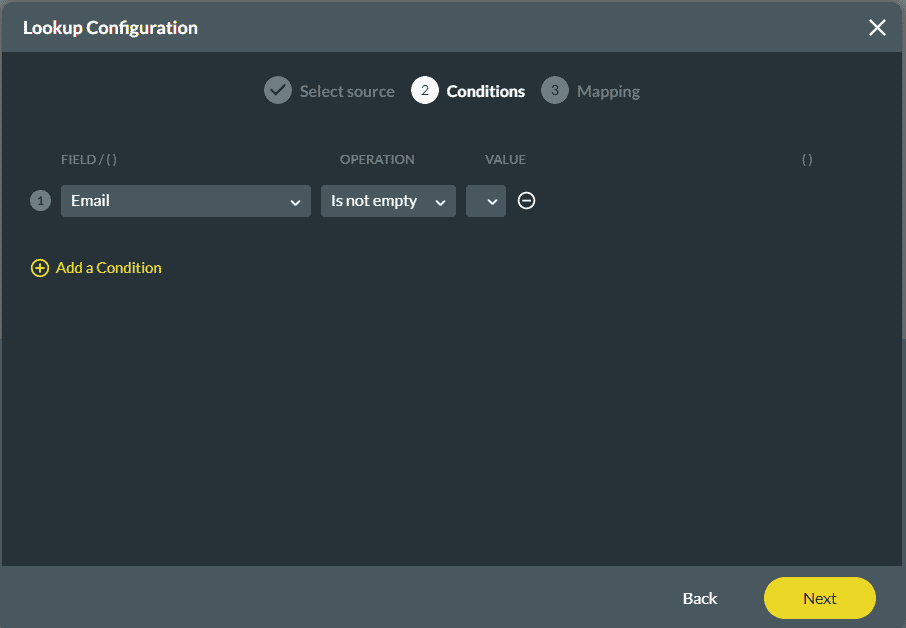Viewport: 906px width, 628px height.
Task: Click the plus icon beside Add a Condition
Action: (40, 268)
